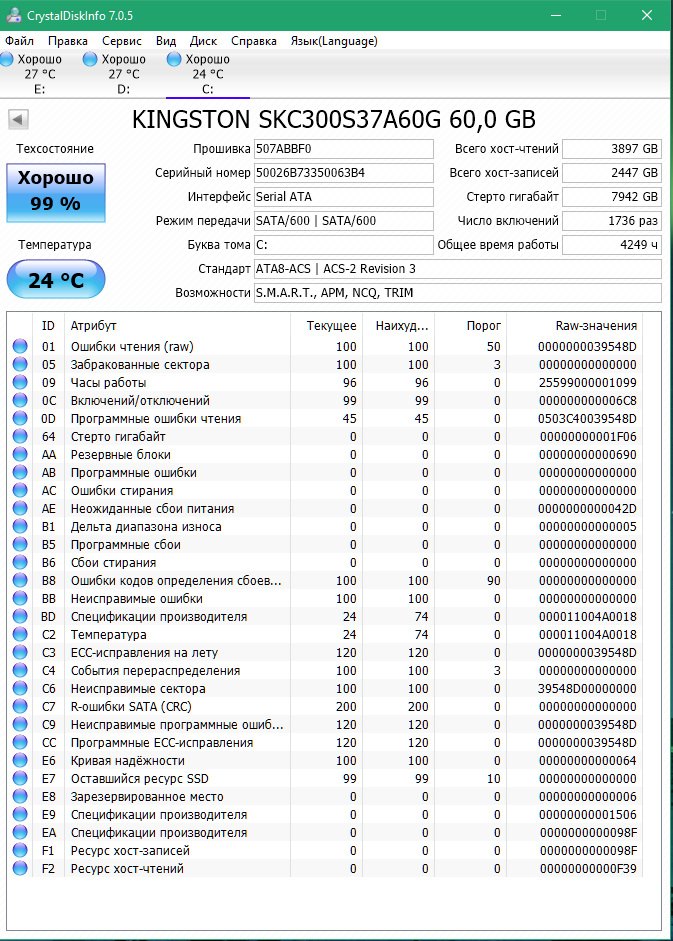The height and width of the screenshot is (941, 673).
Task: Open the Файл menu
Action: (x=19, y=41)
